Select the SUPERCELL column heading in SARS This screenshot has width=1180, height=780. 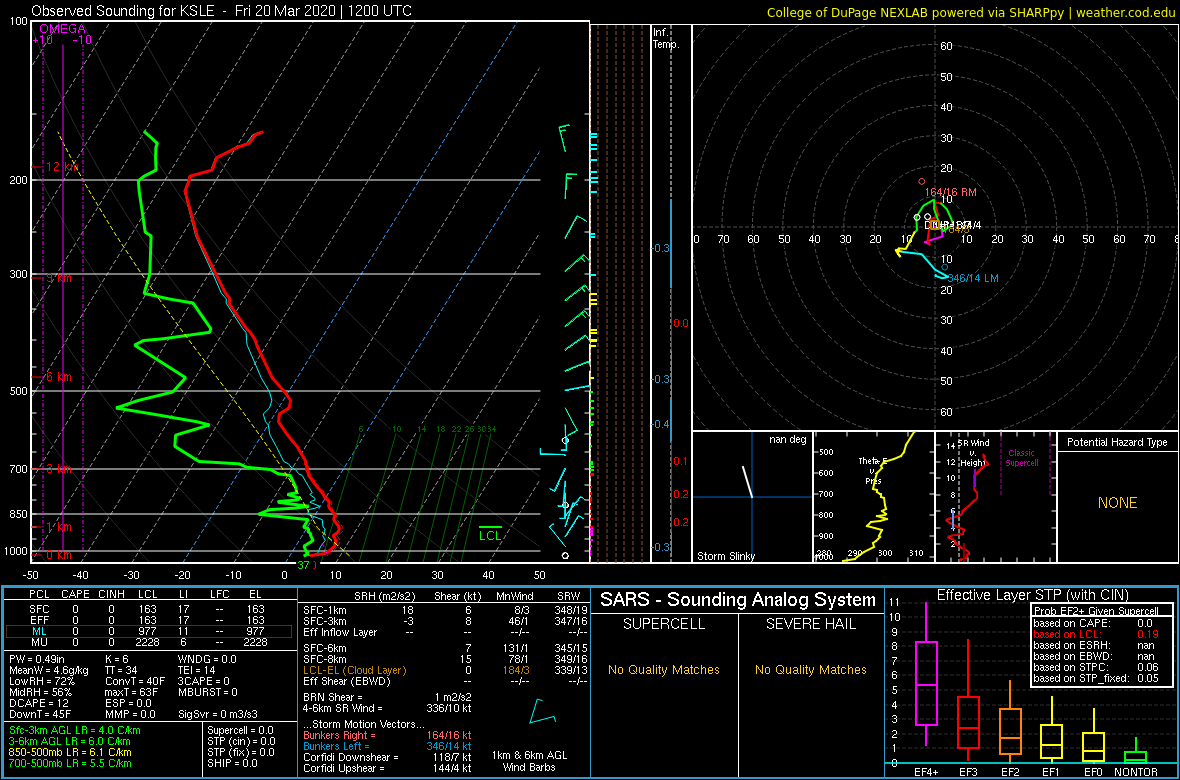point(662,626)
